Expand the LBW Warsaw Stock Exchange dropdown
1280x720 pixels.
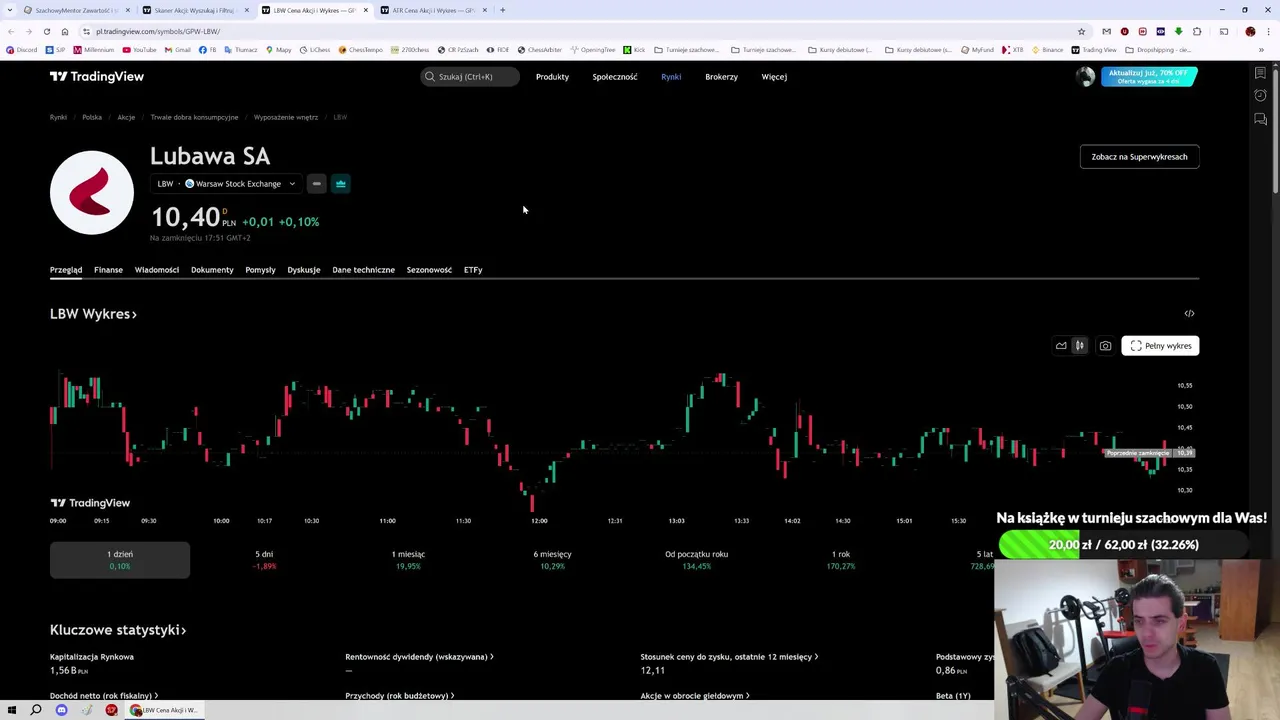(x=226, y=184)
